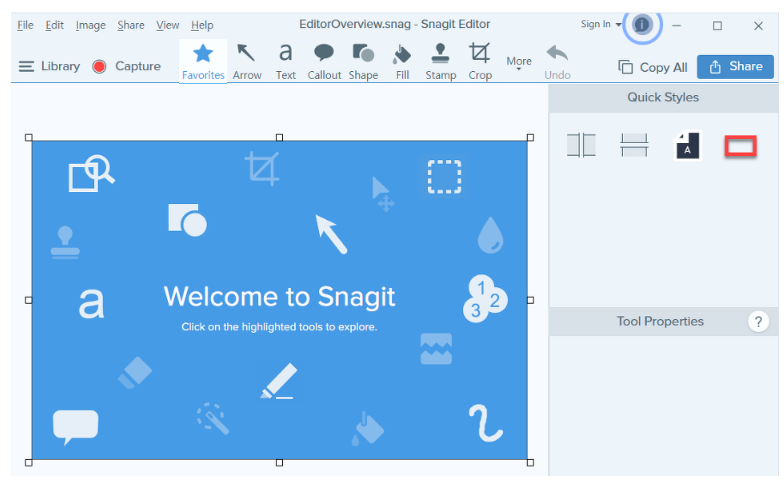This screenshot has width=784, height=486.
Task: Click the paint bucket icon on canvas
Action: pos(368,428)
